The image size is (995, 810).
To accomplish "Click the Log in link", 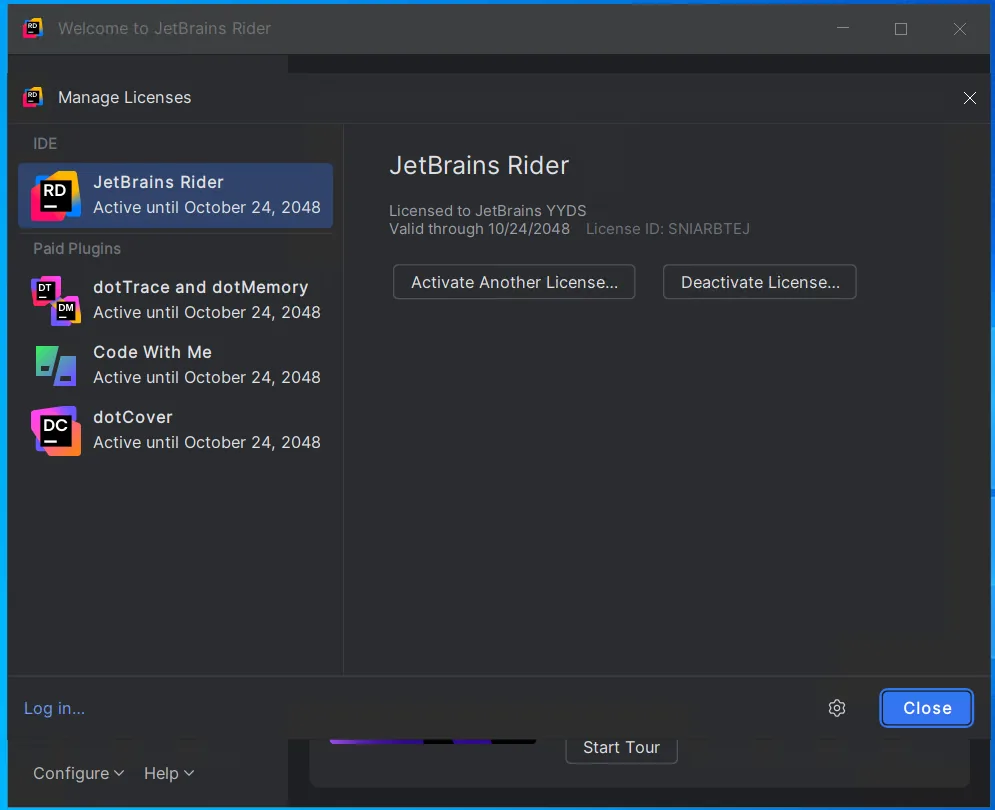I will (55, 708).
